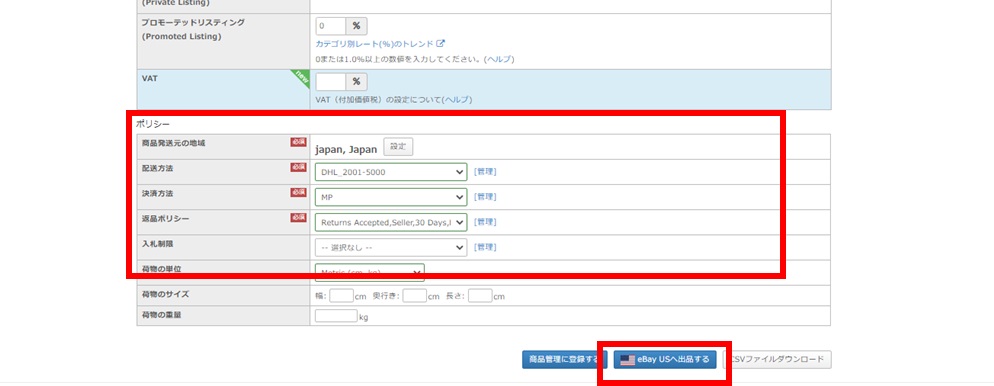Open the MP payment method dropdown
This screenshot has height=386, width=994.
click(391, 197)
